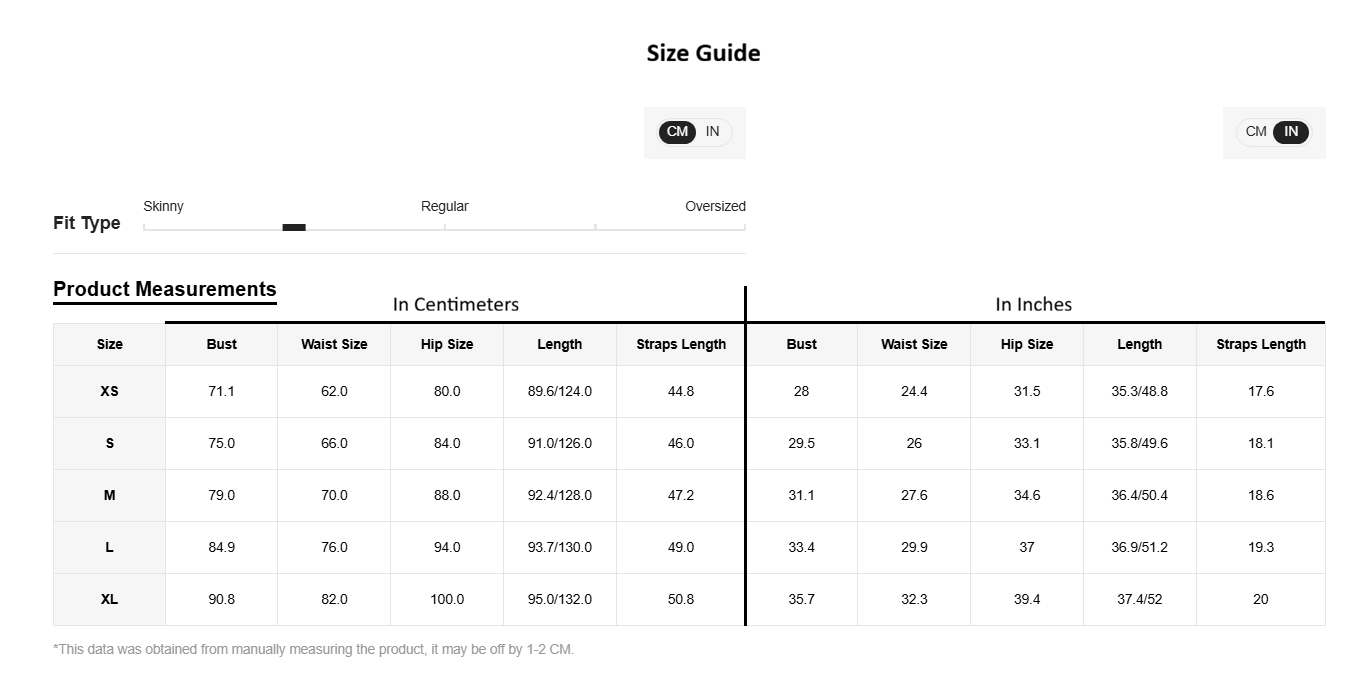Click the inches length cell 35.3/48.8
The image size is (1370, 700).
pos(1140,391)
